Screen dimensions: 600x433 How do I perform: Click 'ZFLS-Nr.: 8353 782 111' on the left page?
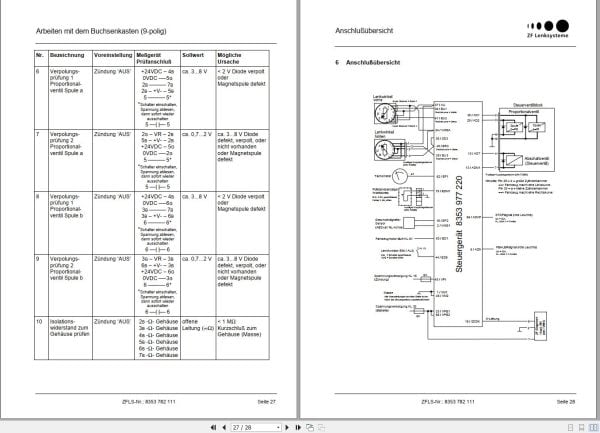click(148, 402)
